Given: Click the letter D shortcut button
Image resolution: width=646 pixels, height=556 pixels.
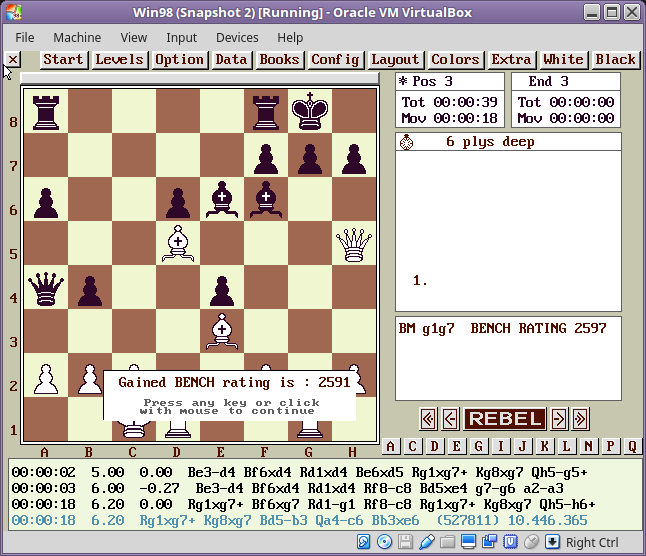Looking at the screenshot, I should tap(434, 446).
